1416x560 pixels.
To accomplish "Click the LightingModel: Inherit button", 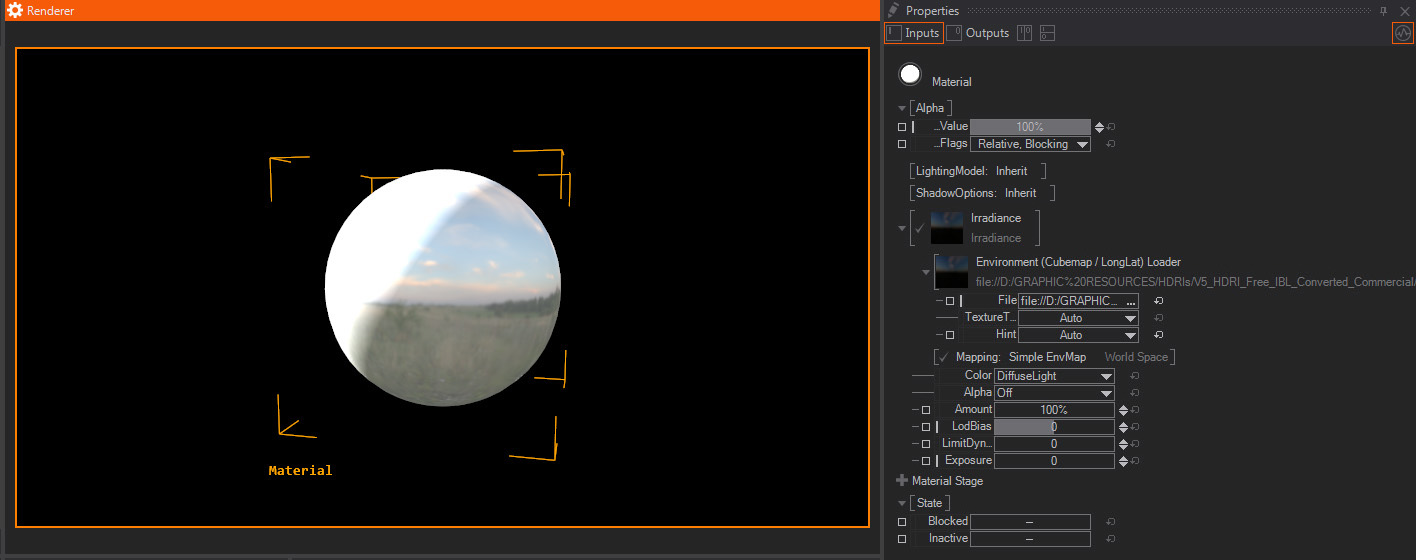I will click(977, 171).
